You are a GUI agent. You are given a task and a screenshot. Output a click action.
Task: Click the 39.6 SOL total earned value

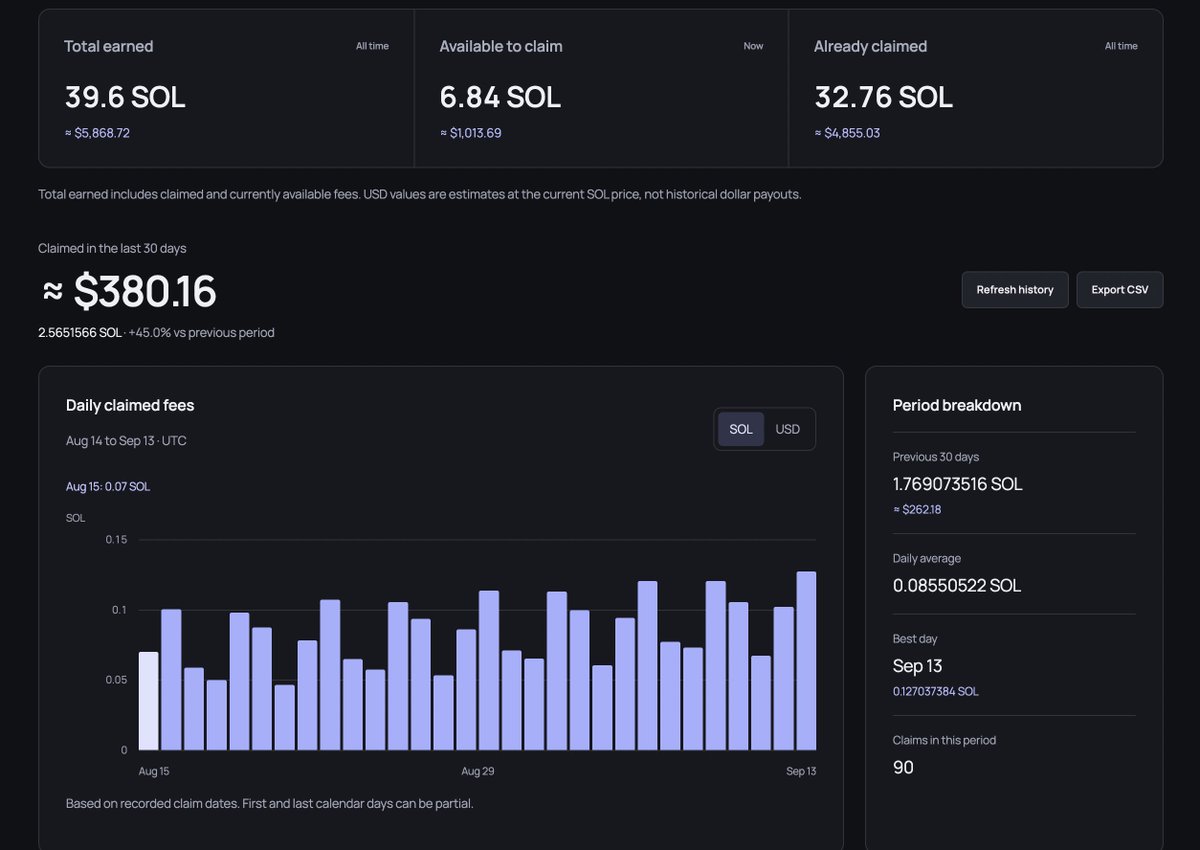(125, 97)
